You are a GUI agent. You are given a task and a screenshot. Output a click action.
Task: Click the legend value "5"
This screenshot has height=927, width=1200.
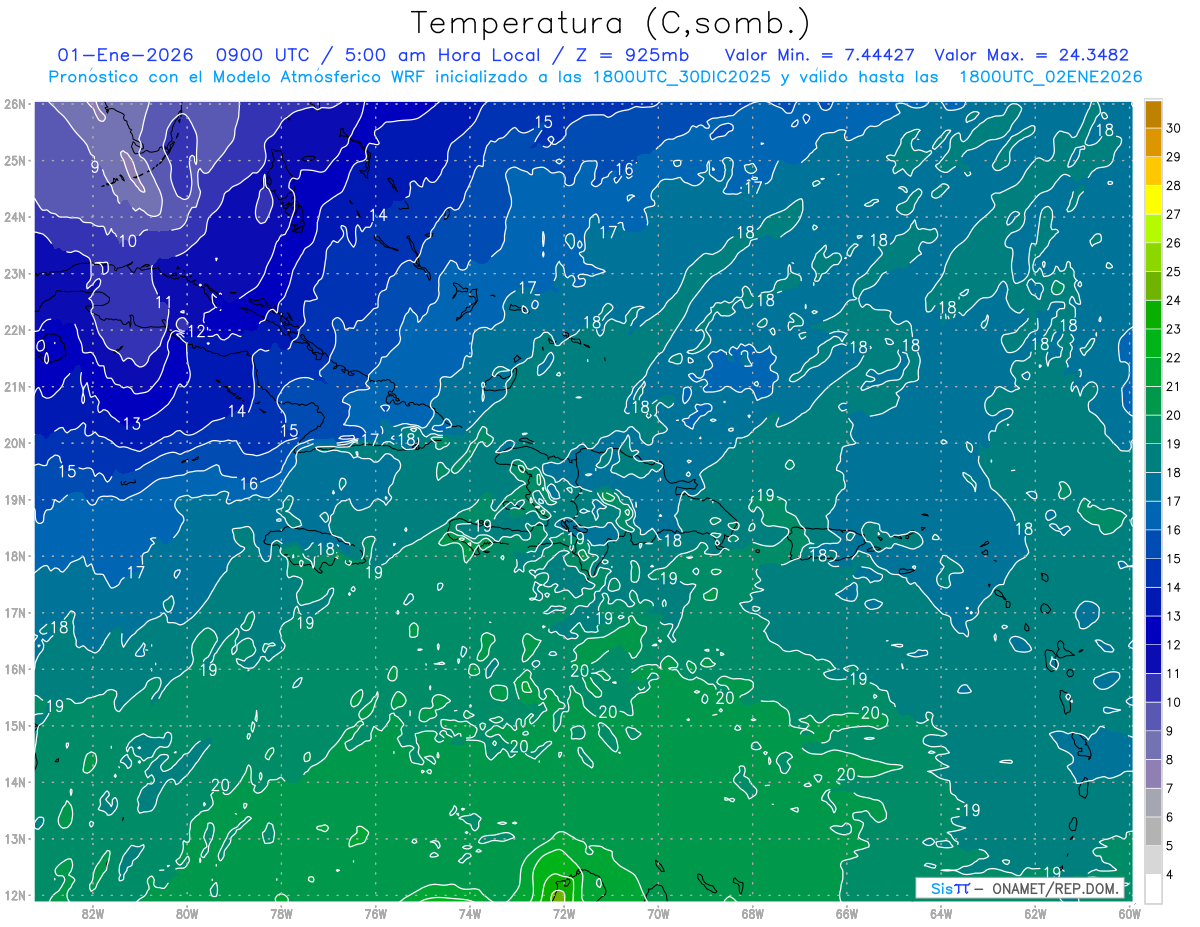[x=1170, y=846]
